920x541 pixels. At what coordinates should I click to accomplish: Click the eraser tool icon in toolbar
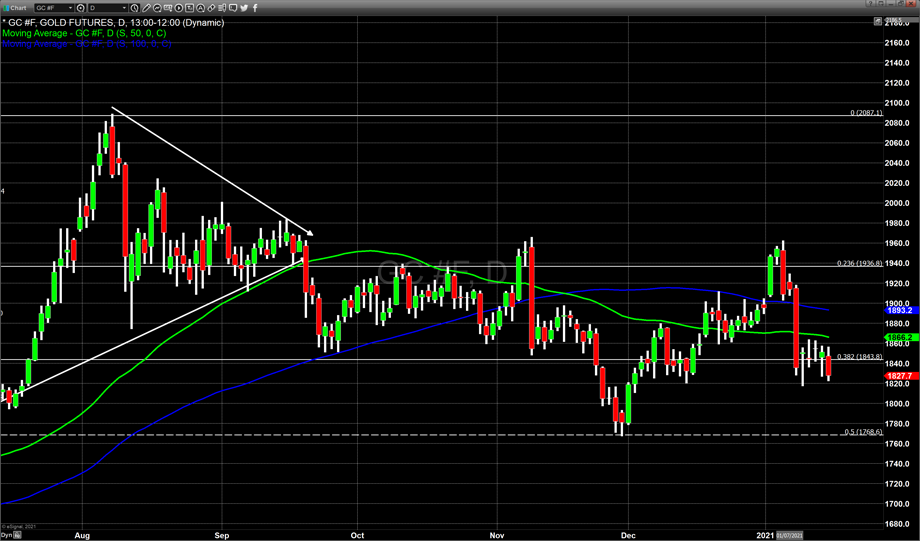[x=211, y=8]
